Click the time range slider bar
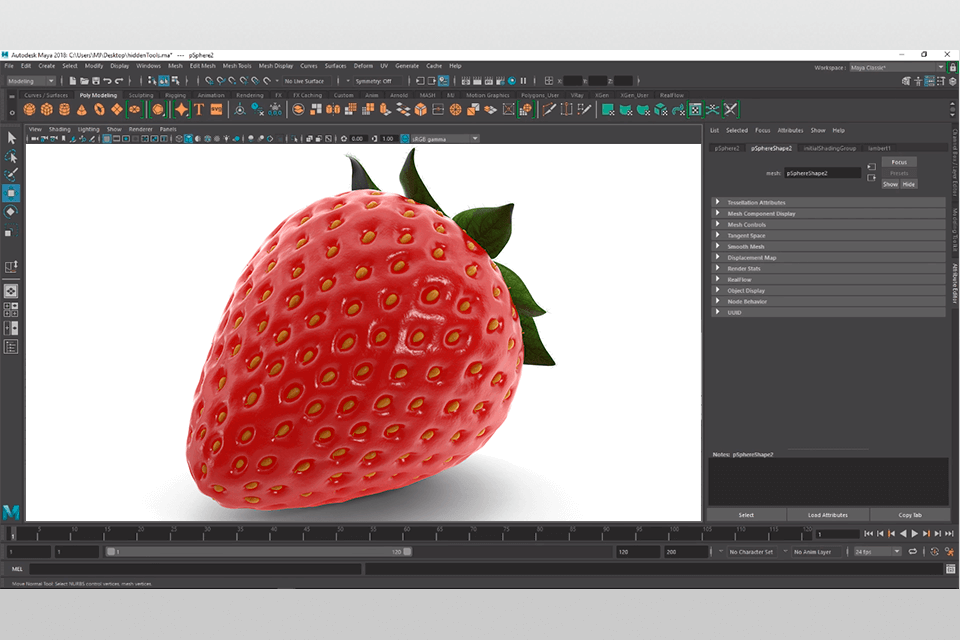The height and width of the screenshot is (640, 960). click(258, 552)
